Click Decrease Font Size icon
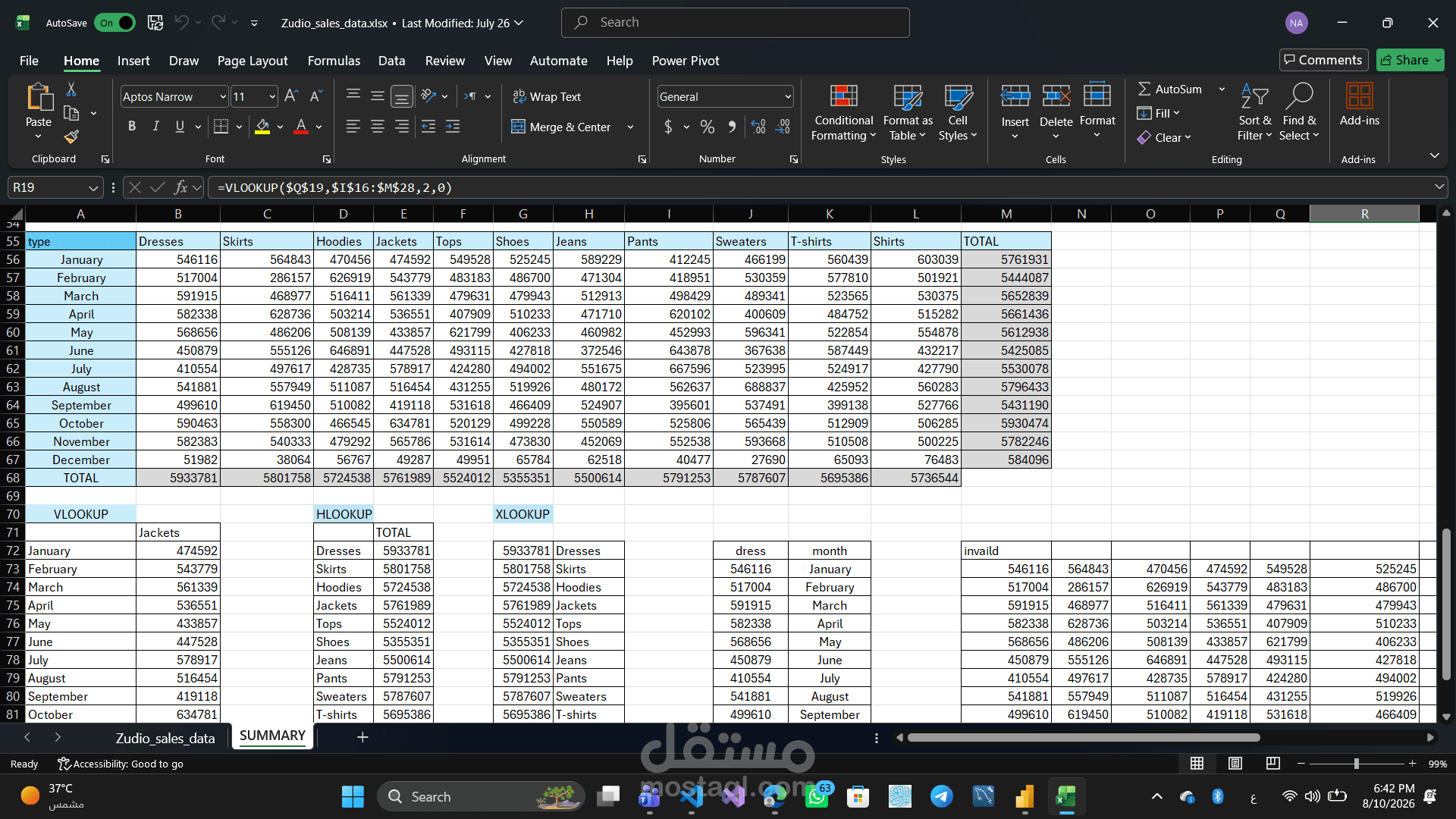 coord(316,96)
